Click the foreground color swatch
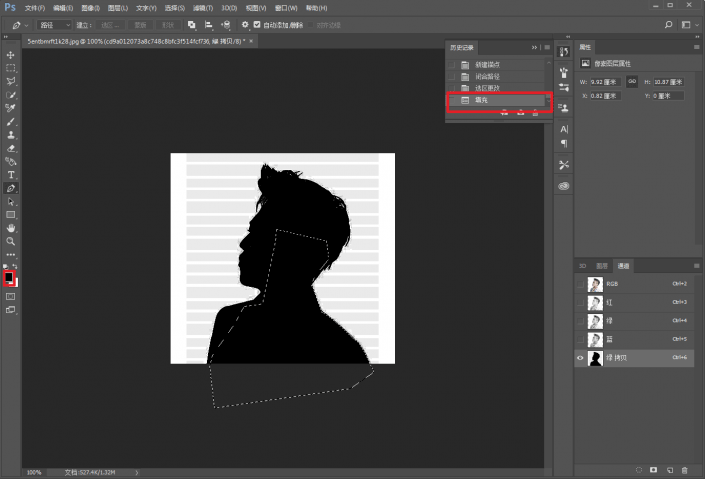705x479 pixels. tap(9, 277)
